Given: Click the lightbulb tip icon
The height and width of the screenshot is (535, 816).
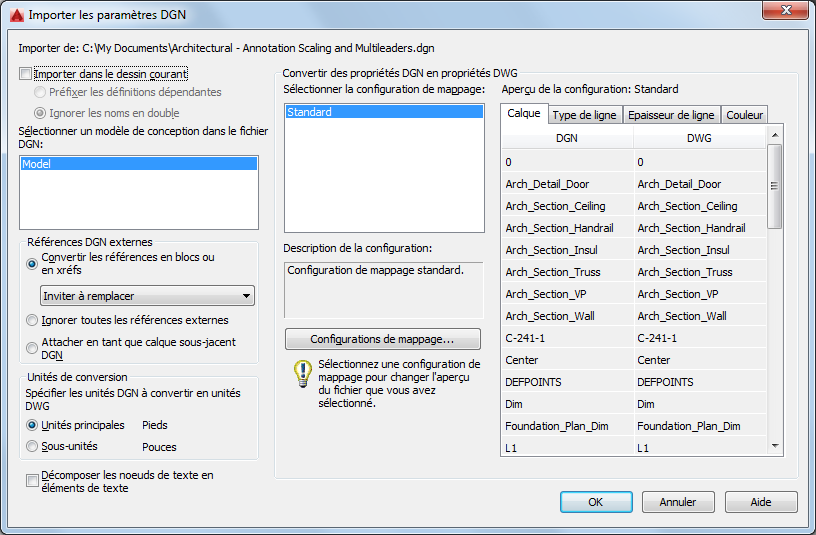Looking at the screenshot, I should tap(302, 374).
